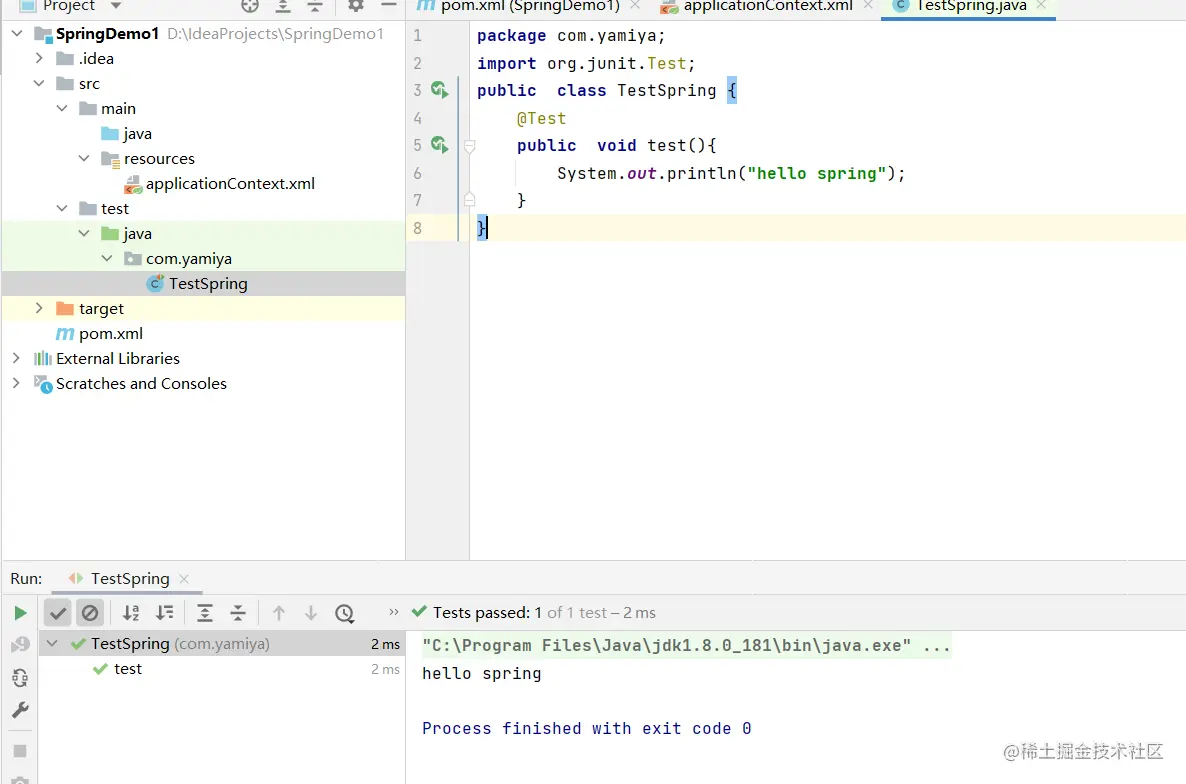Switch to applicationContext.xml editor tab
This screenshot has height=784, width=1186.
click(768, 6)
